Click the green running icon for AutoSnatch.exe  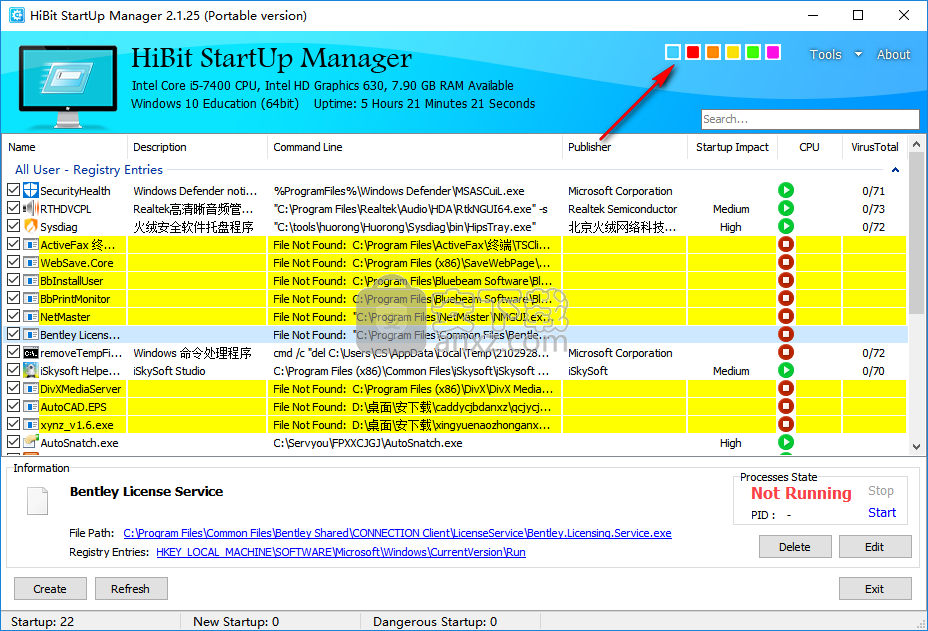785,442
